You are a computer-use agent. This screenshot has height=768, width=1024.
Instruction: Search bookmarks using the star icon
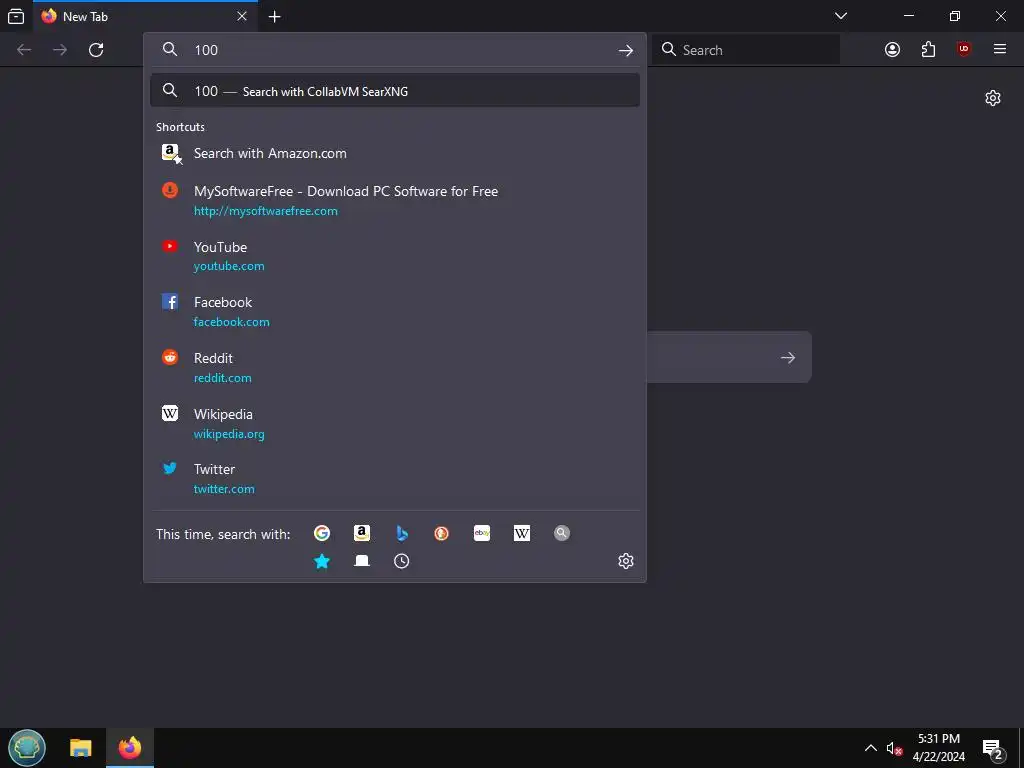pyautogui.click(x=322, y=561)
